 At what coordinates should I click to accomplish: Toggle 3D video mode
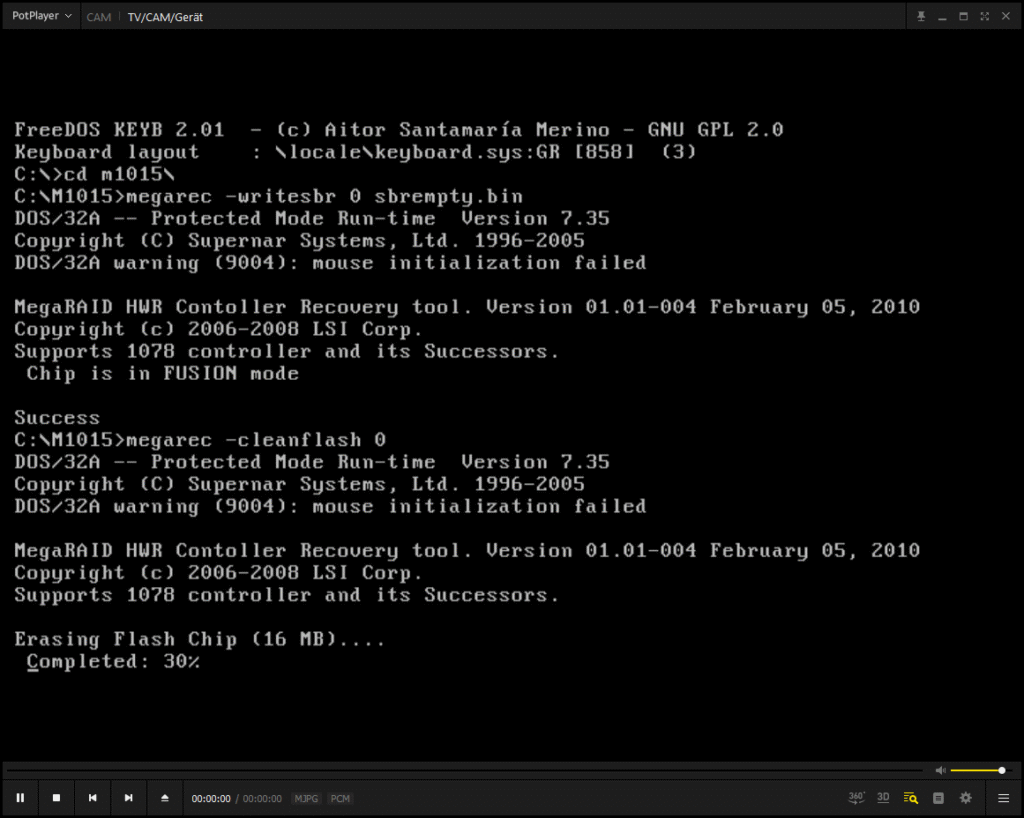883,798
